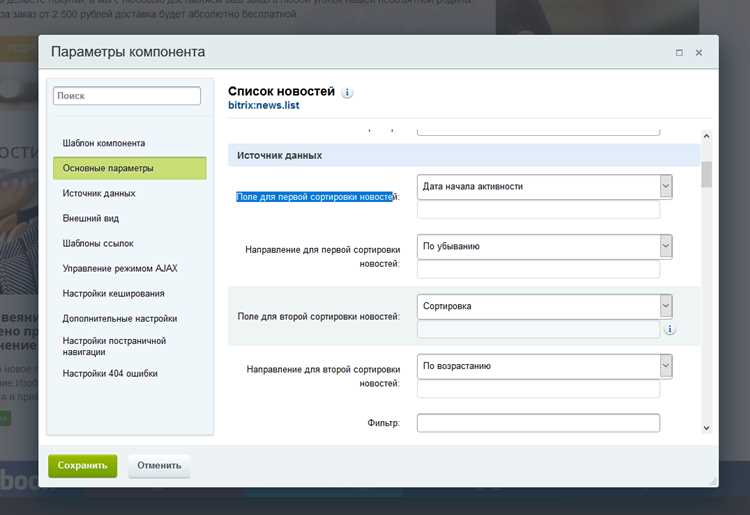Click label Поле для первой сортировки новостей
The height and width of the screenshot is (515, 750).
point(318,197)
